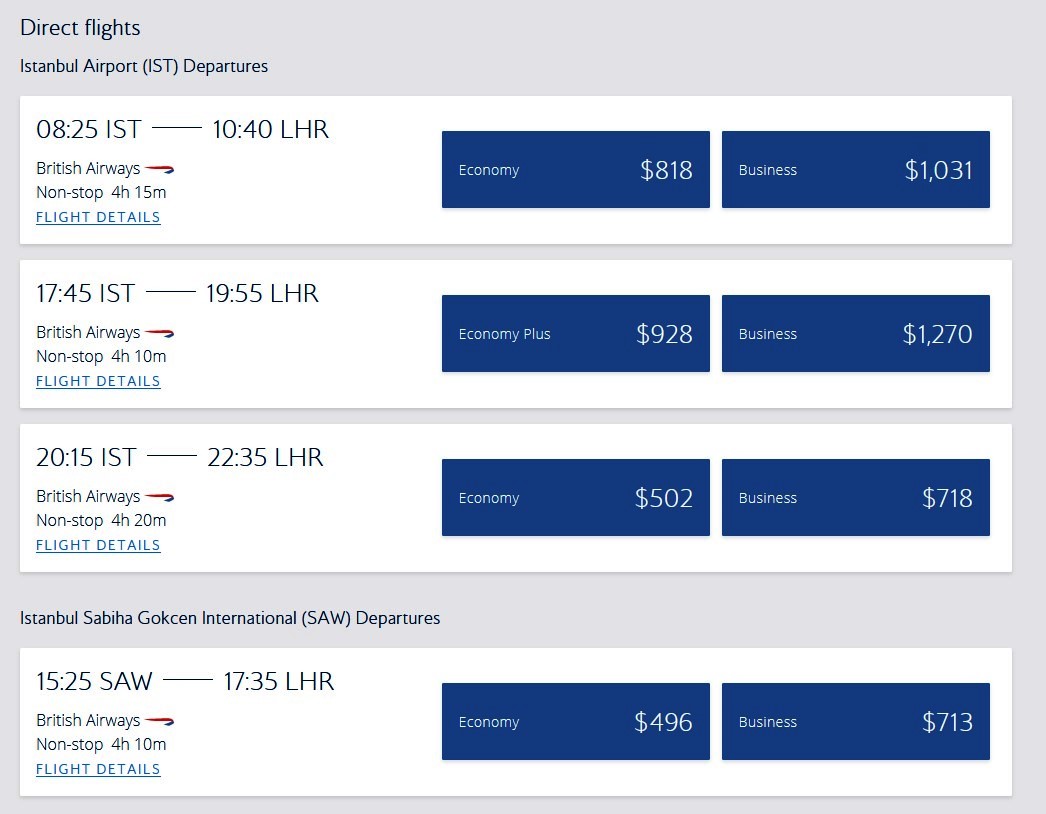Select Economy $818 fare on 08:25 flight

click(x=576, y=169)
